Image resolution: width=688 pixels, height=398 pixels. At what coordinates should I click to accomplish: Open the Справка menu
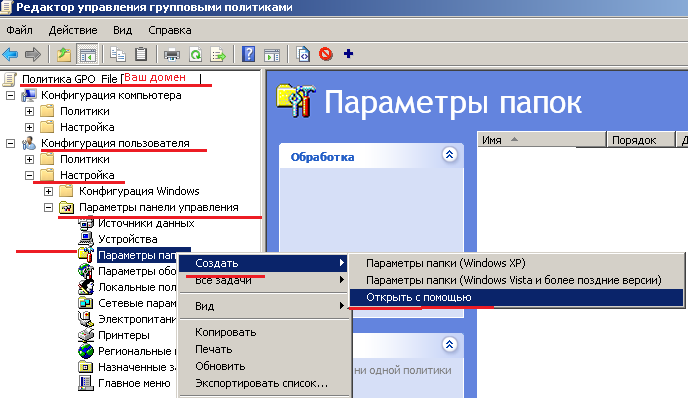pos(170,30)
